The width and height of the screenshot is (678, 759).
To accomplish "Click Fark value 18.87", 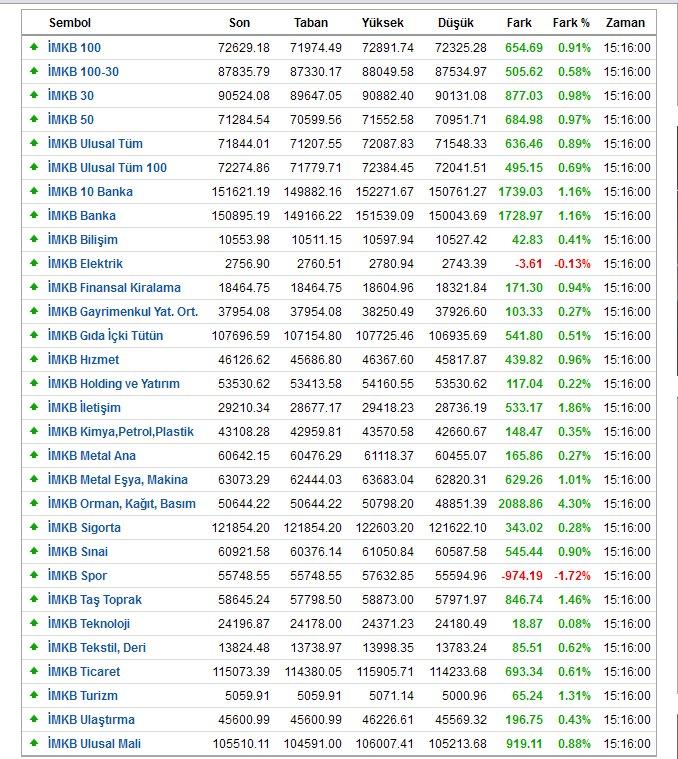I will tap(527, 623).
